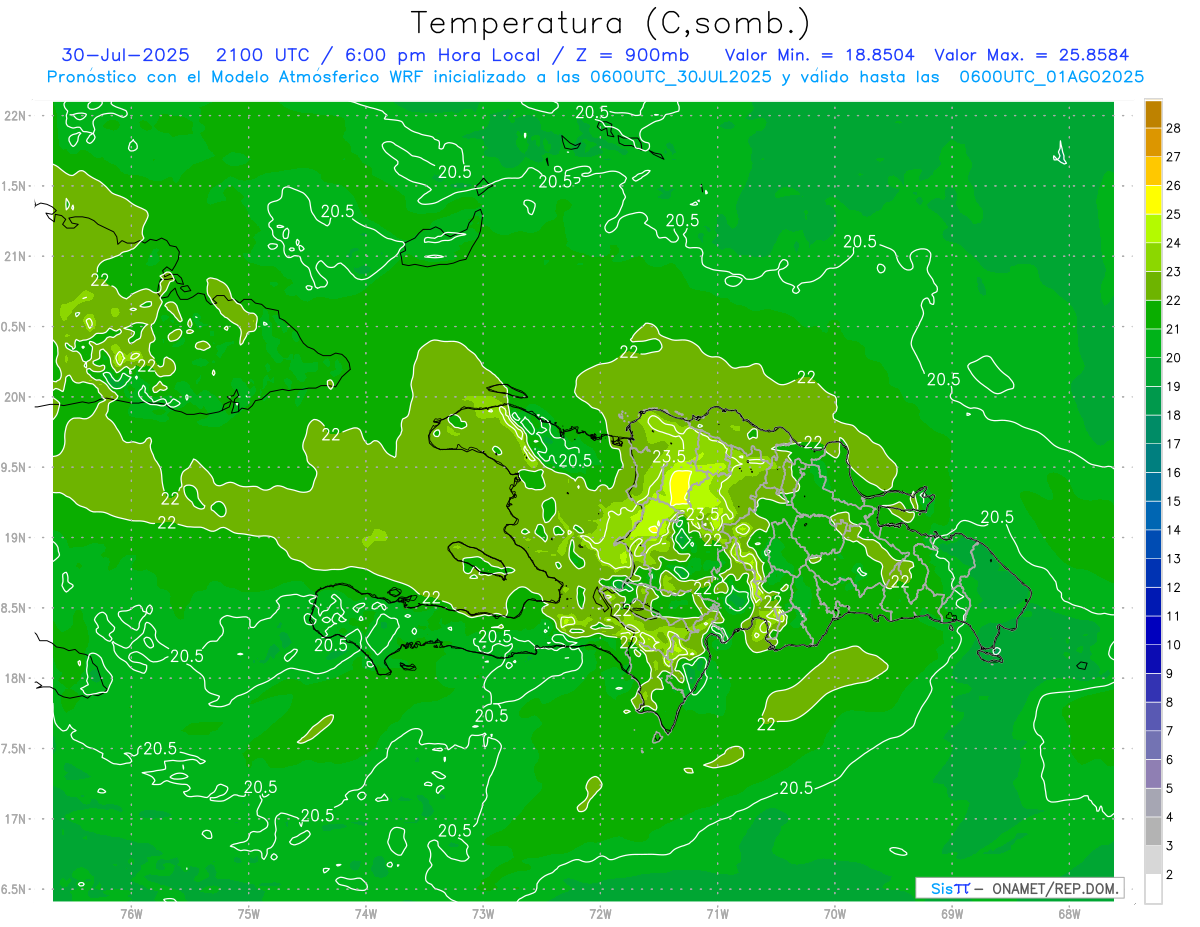Click the legend value '19'
This screenshot has height=927, width=1200.
click(x=1174, y=386)
